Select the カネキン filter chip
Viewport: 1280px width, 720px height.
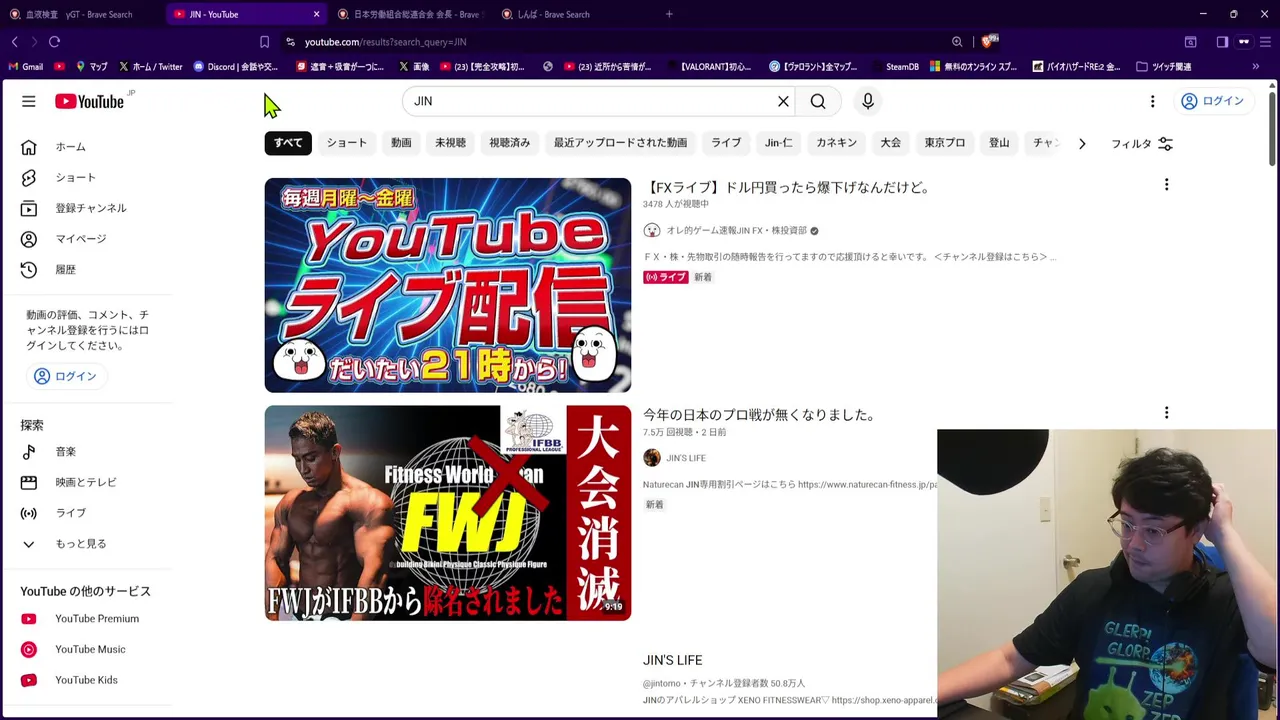(836, 143)
